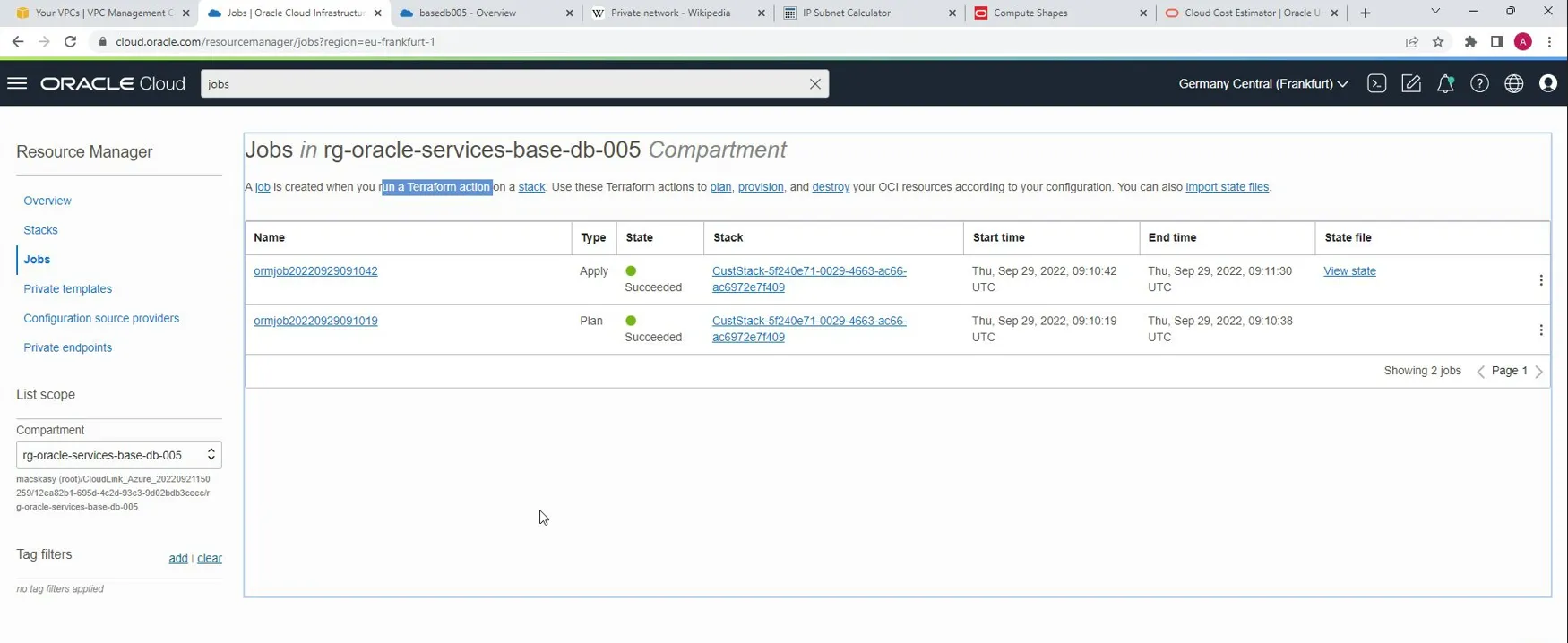This screenshot has width=1568, height=643.
Task: Clear tag filters via 'clear' link
Action: coord(210,559)
